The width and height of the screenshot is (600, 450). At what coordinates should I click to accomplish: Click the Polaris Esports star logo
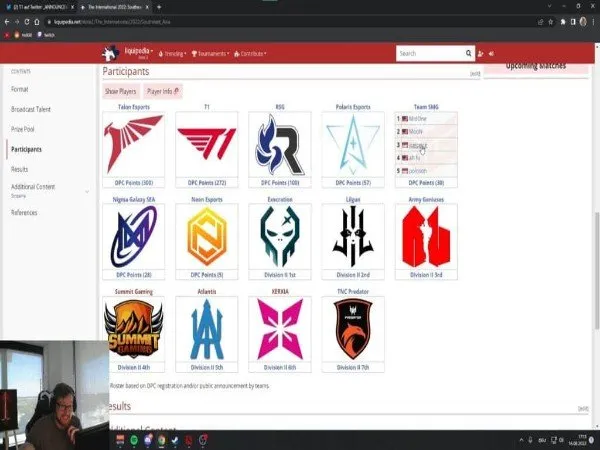(353, 144)
